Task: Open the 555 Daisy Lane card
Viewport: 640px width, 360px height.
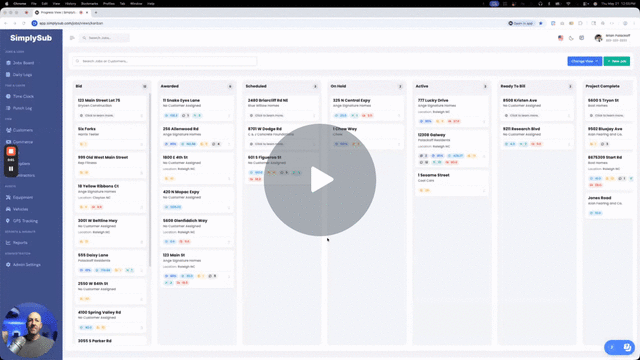Action: [x=111, y=262]
